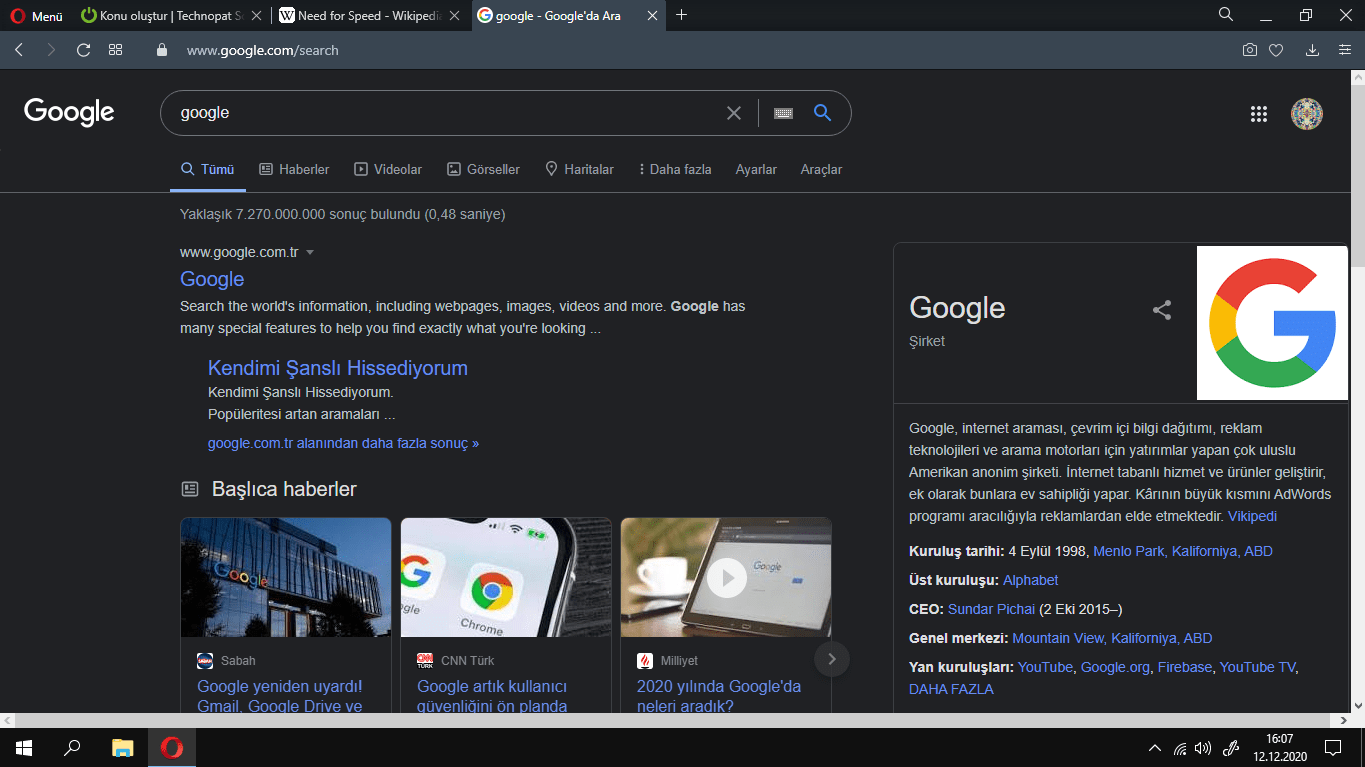
Task: Add page to bookmarks with heart icon
Action: (1276, 50)
